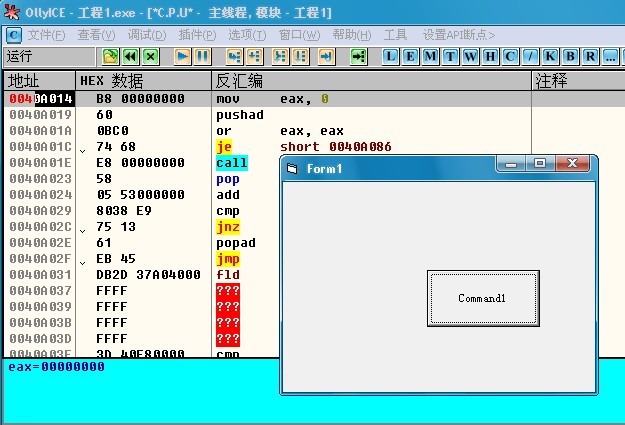Click the 地址 column header

click(39, 81)
